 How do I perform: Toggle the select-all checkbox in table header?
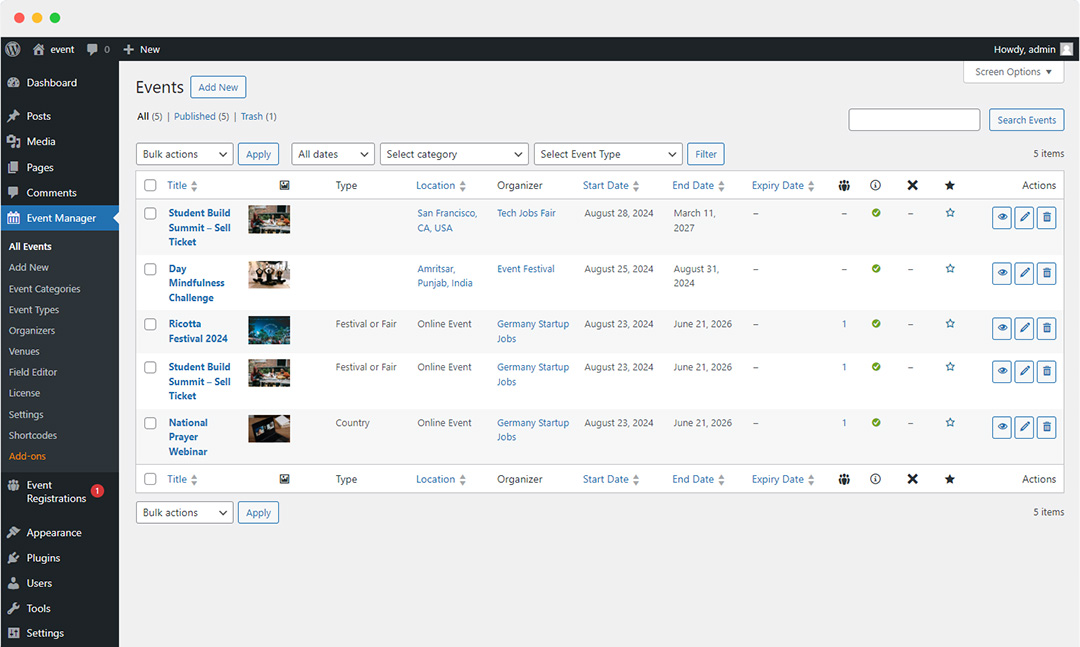point(150,186)
